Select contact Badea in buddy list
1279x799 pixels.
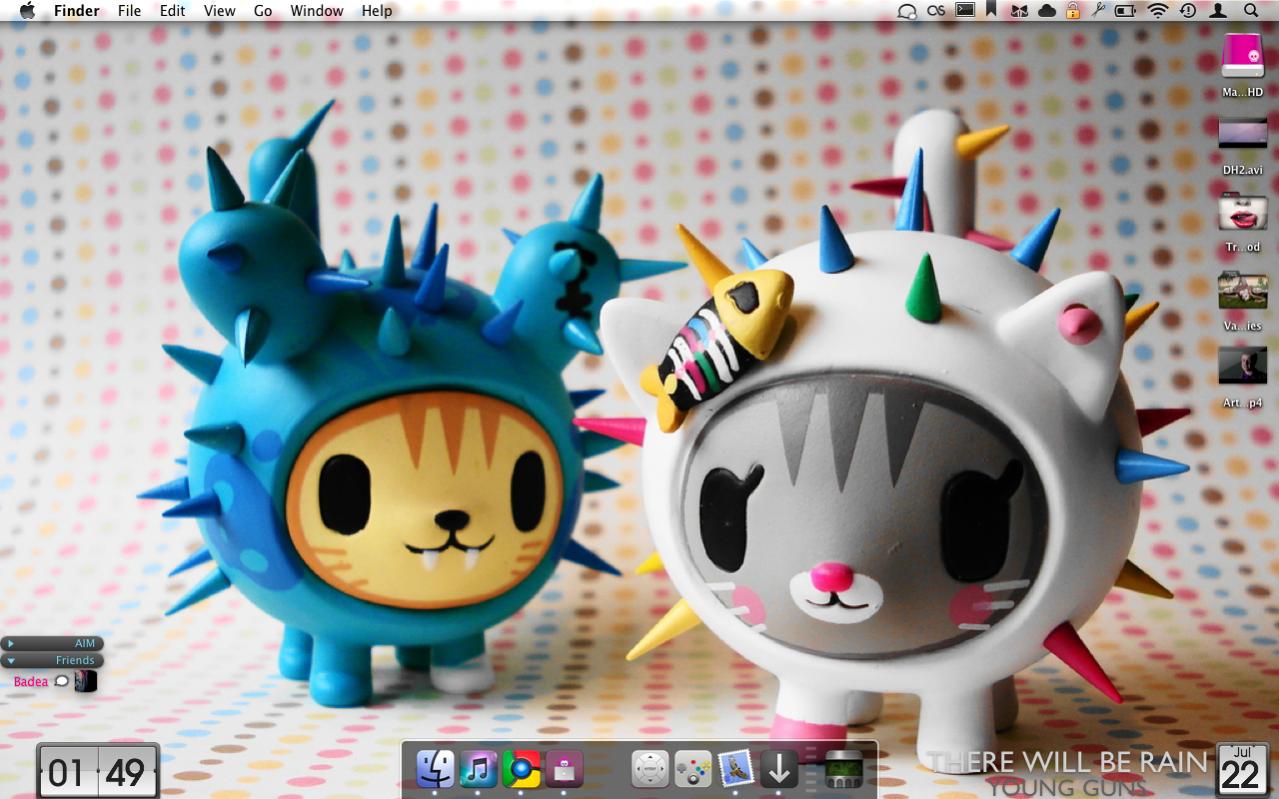pyautogui.click(x=30, y=682)
